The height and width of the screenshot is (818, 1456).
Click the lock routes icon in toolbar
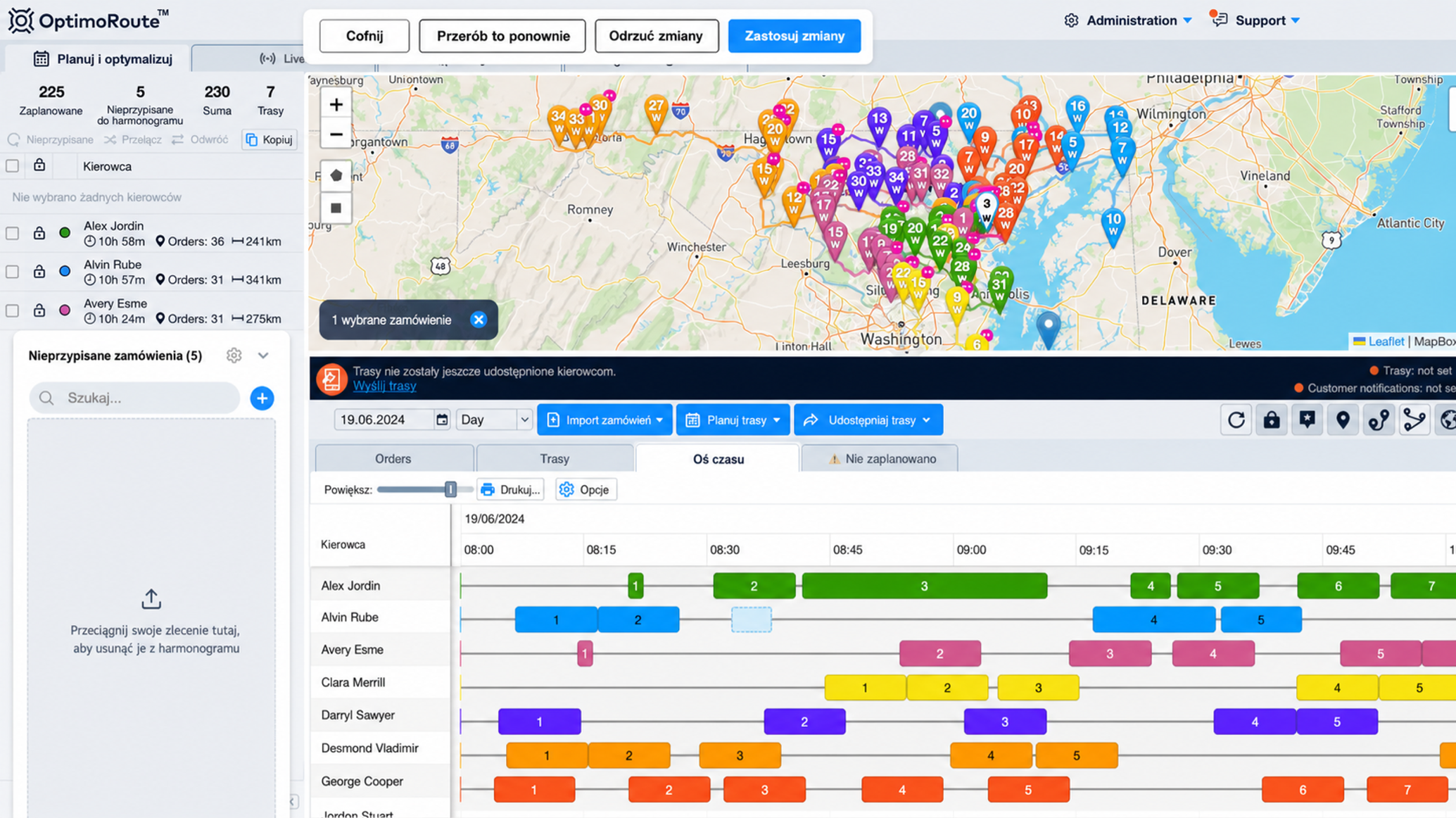pos(1272,420)
